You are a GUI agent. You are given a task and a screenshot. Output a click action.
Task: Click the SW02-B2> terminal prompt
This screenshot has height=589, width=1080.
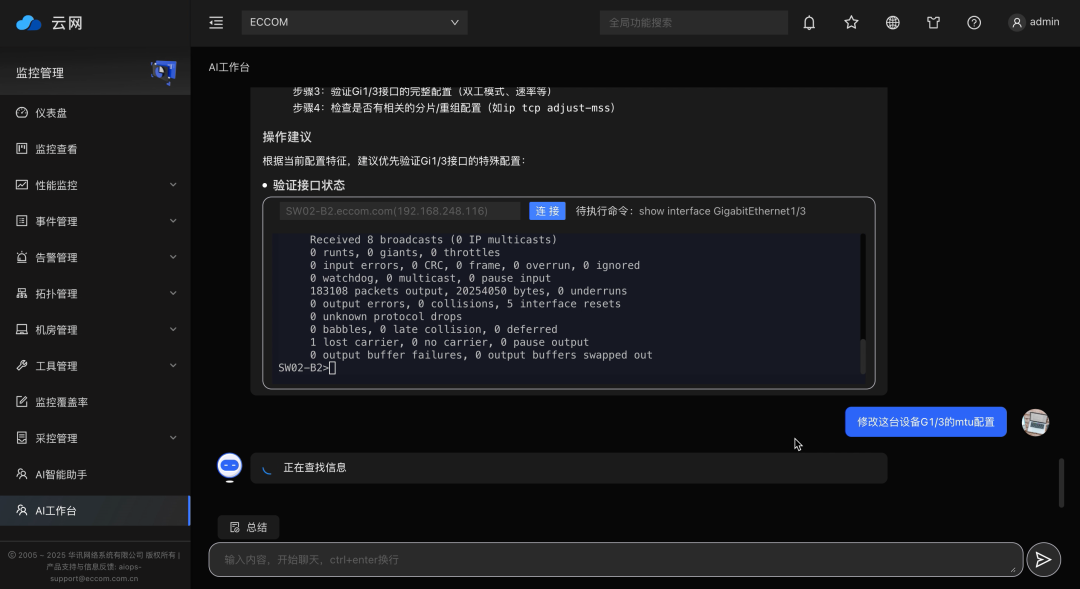click(304, 368)
